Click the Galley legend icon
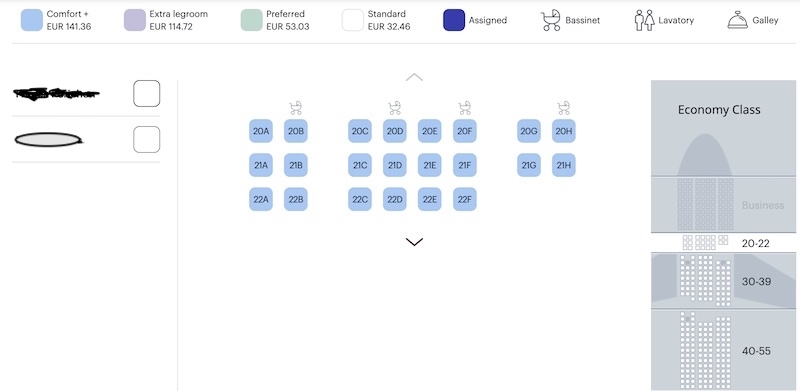Screen dimensions: 800x391 click(737, 20)
